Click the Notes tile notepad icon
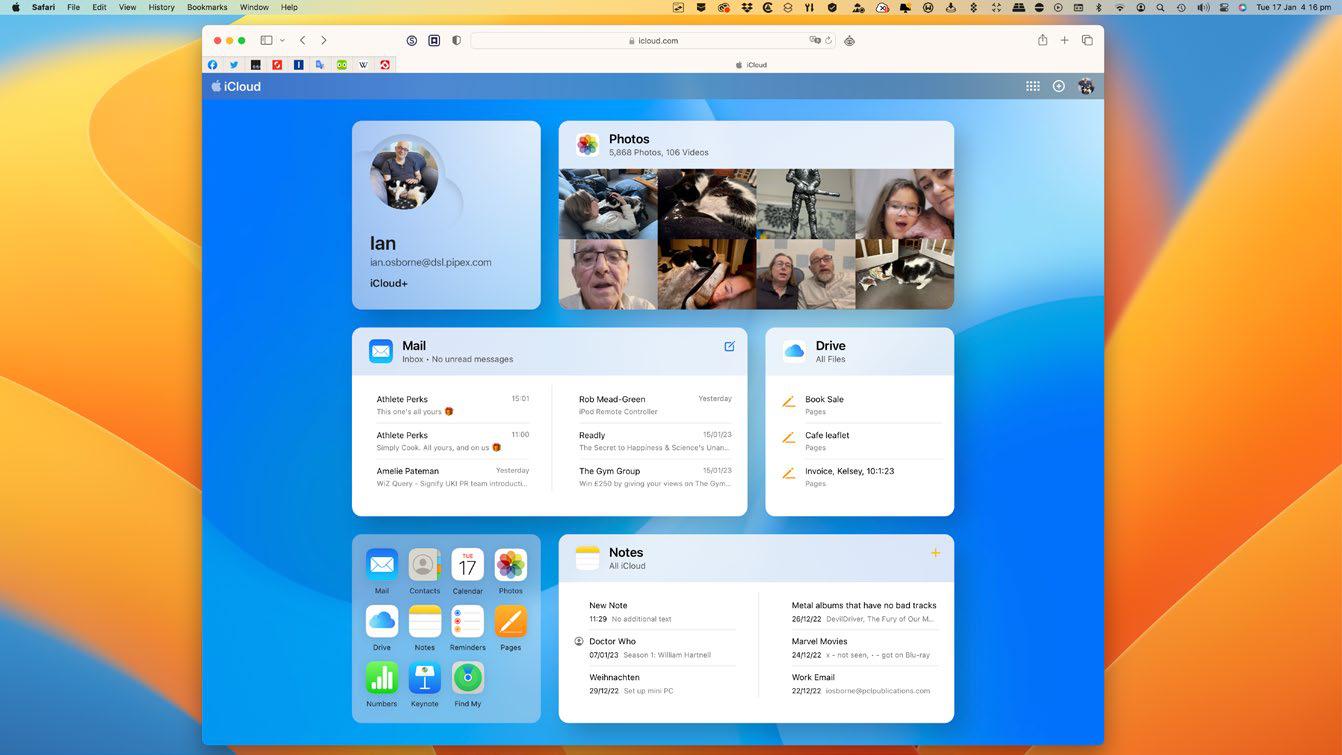Image resolution: width=1342 pixels, height=755 pixels. pyautogui.click(x=588, y=558)
